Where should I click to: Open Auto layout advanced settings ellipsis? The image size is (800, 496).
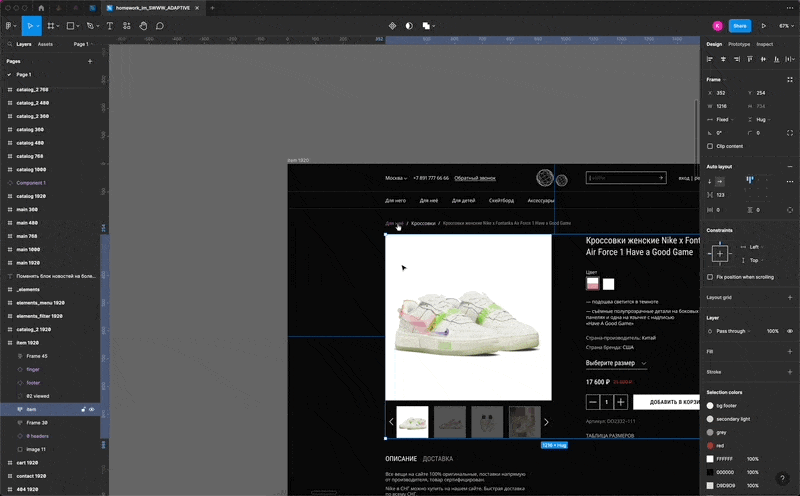(x=790, y=182)
